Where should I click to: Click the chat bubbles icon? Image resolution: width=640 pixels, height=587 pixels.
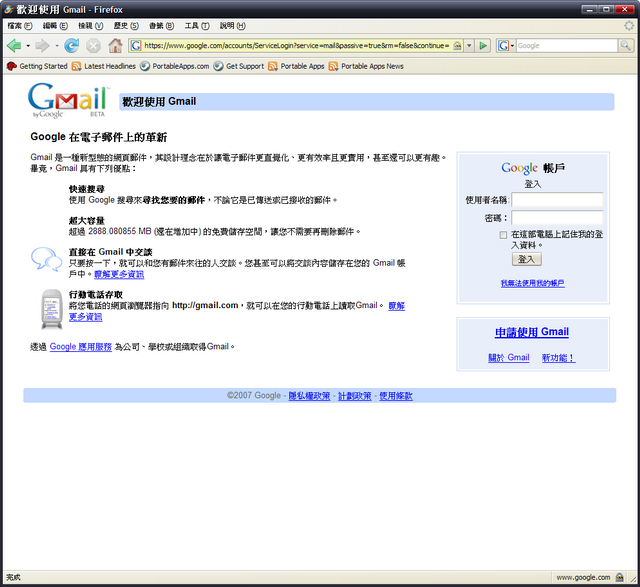(47, 259)
